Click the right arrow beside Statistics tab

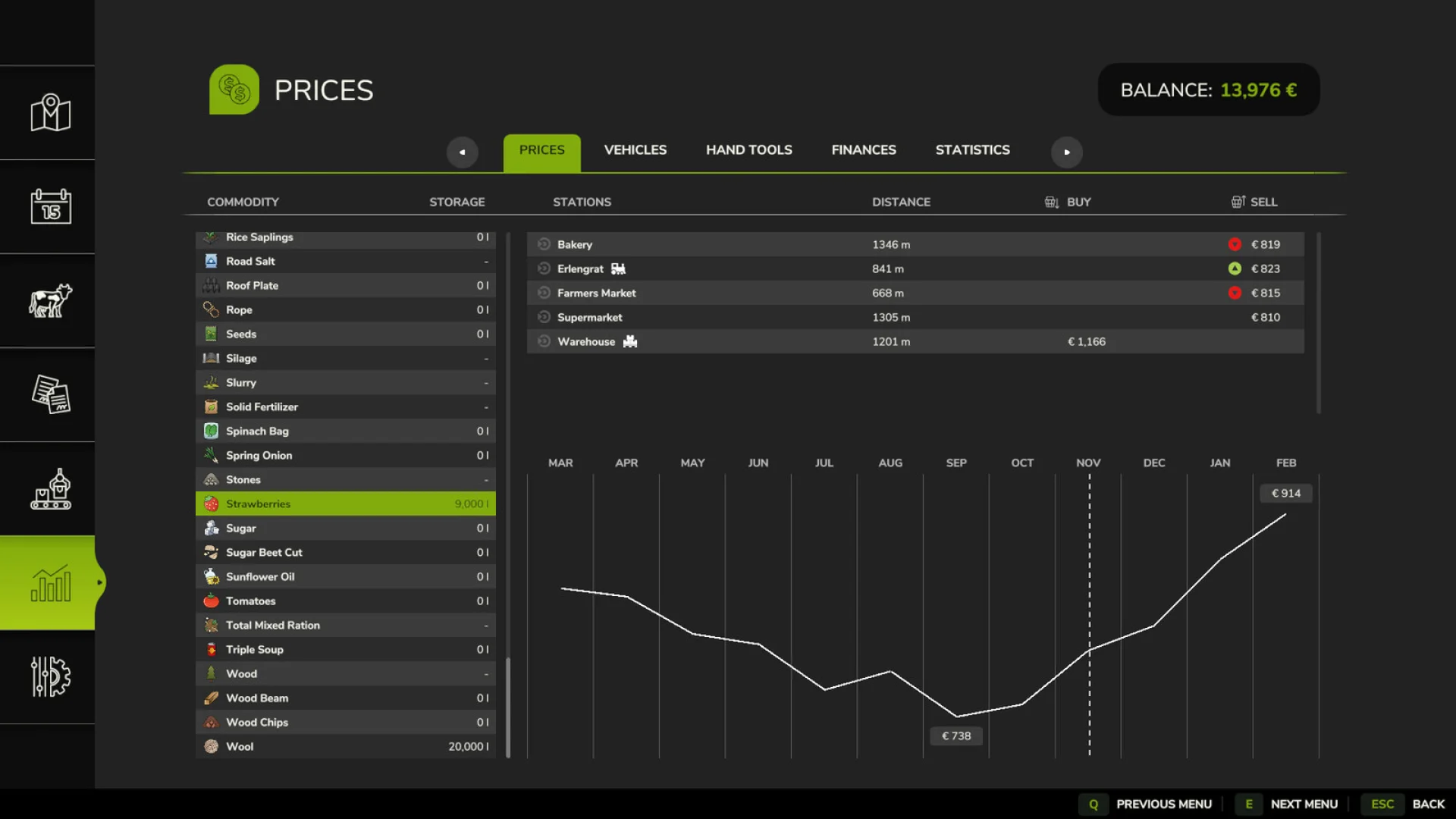(x=1067, y=152)
